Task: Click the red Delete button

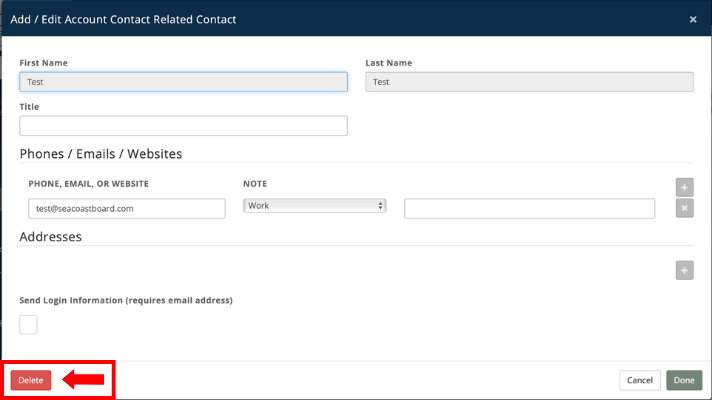Action: [30, 380]
